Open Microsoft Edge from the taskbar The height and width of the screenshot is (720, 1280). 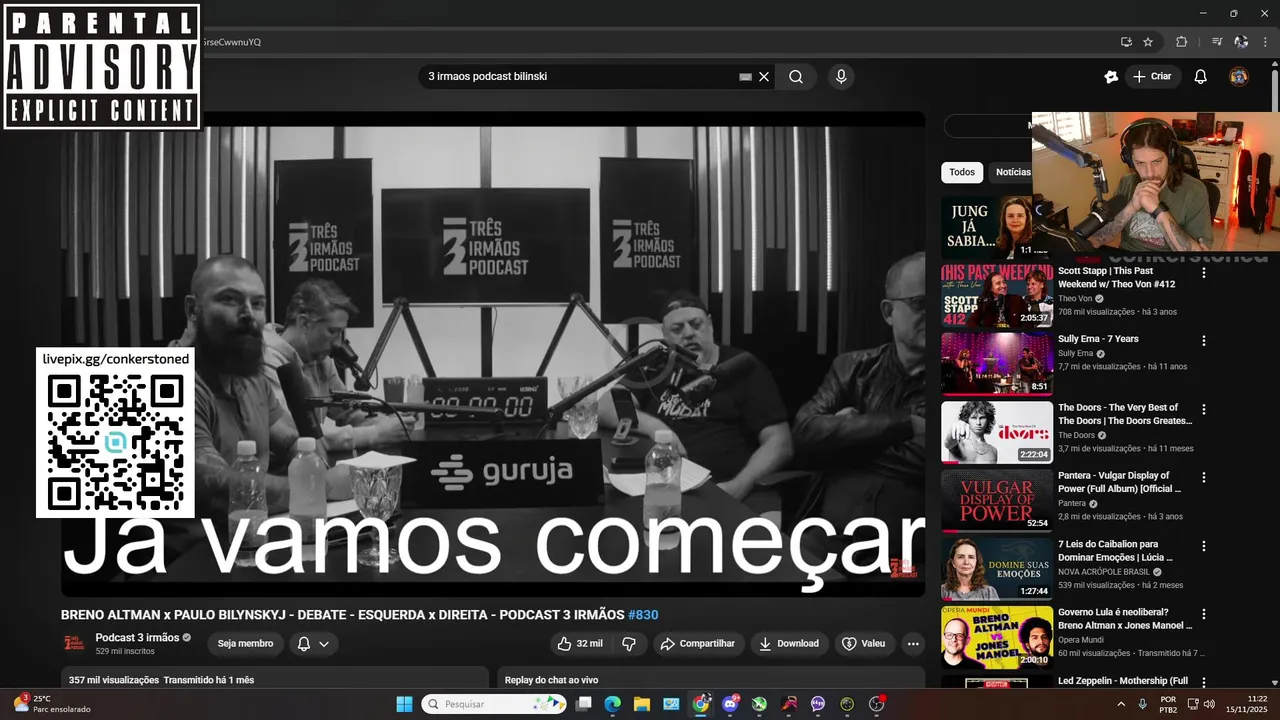(613, 704)
